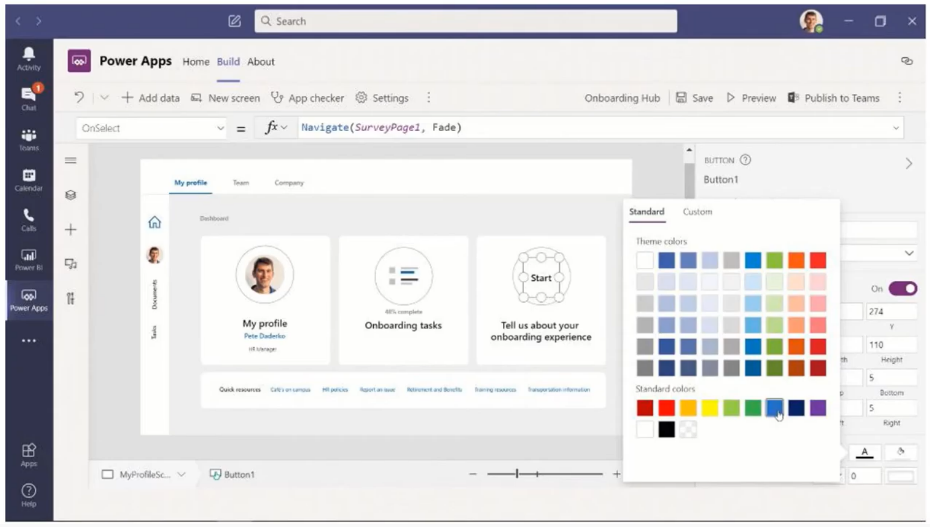
Task: Open Settings gear in toolbar
Action: [382, 98]
